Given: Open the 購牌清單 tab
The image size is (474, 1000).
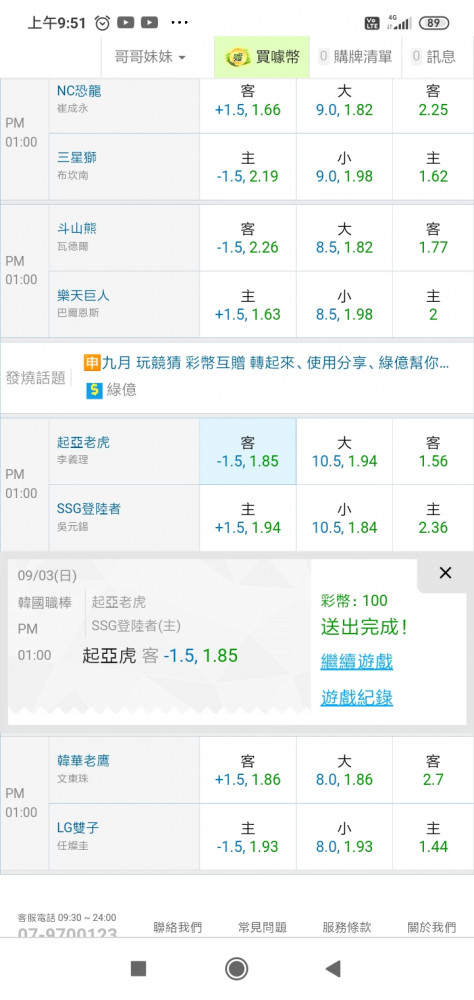Looking at the screenshot, I should (355, 57).
